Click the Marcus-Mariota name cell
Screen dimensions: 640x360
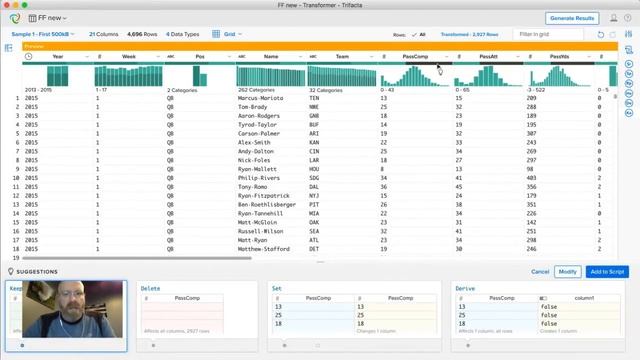click(x=260, y=98)
